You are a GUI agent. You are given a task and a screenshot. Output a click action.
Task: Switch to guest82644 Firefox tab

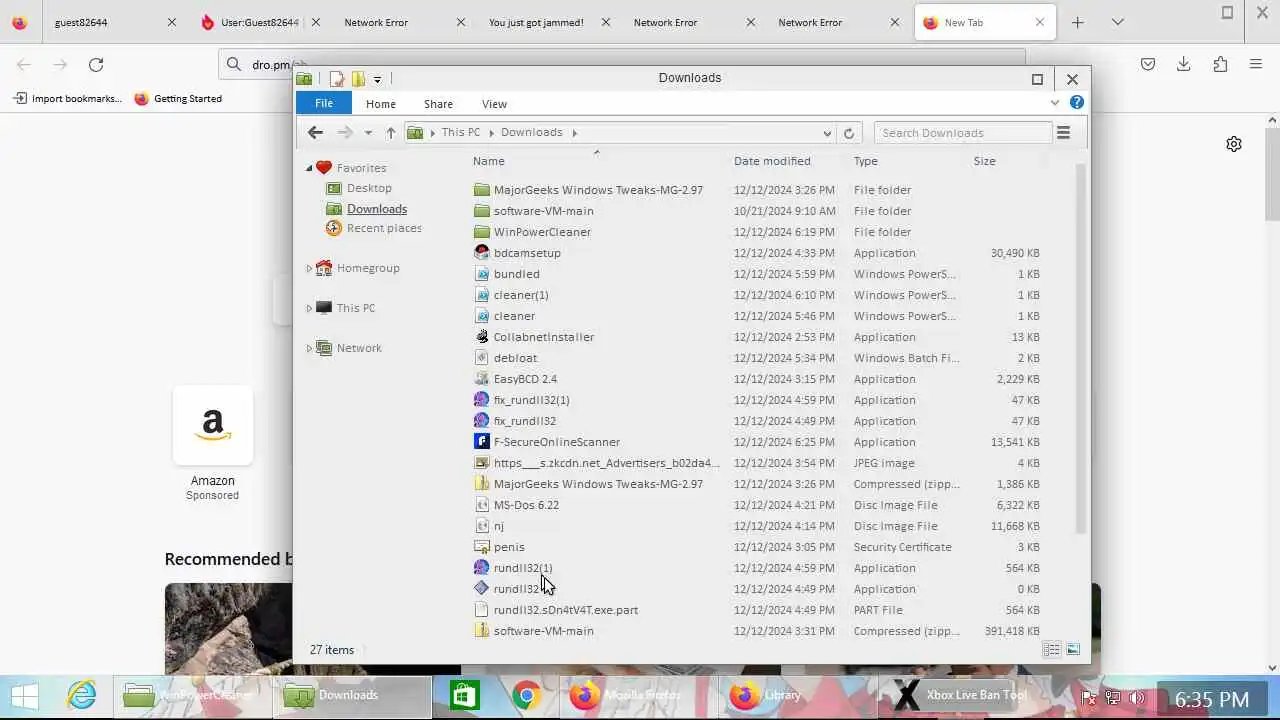112,22
